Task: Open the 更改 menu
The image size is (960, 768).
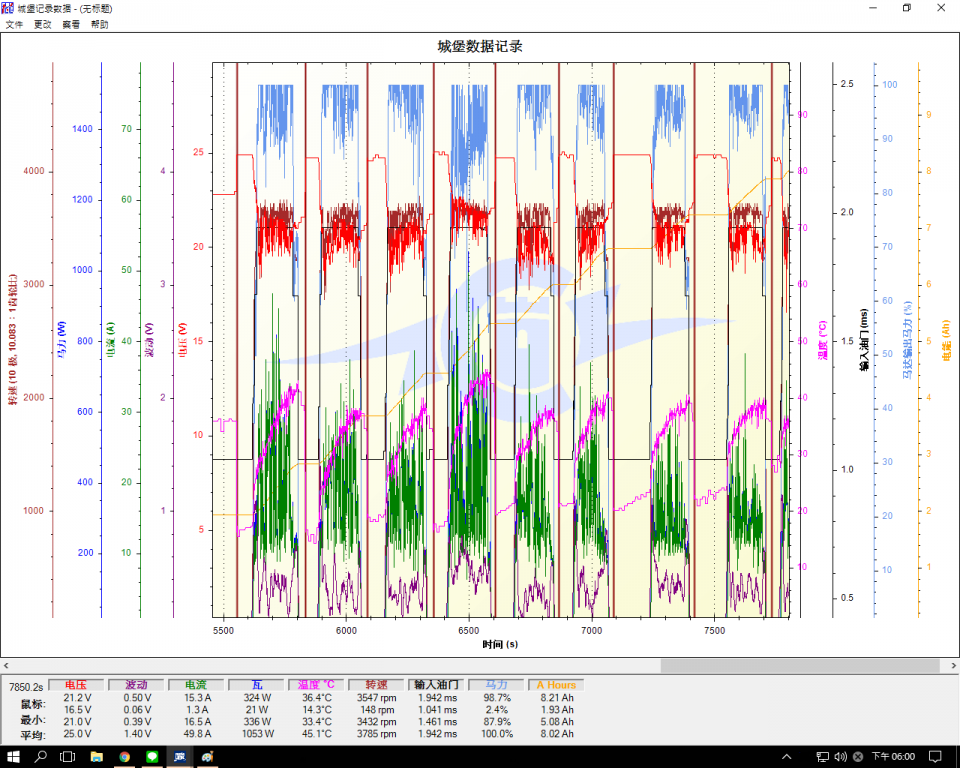Action: coord(42,24)
